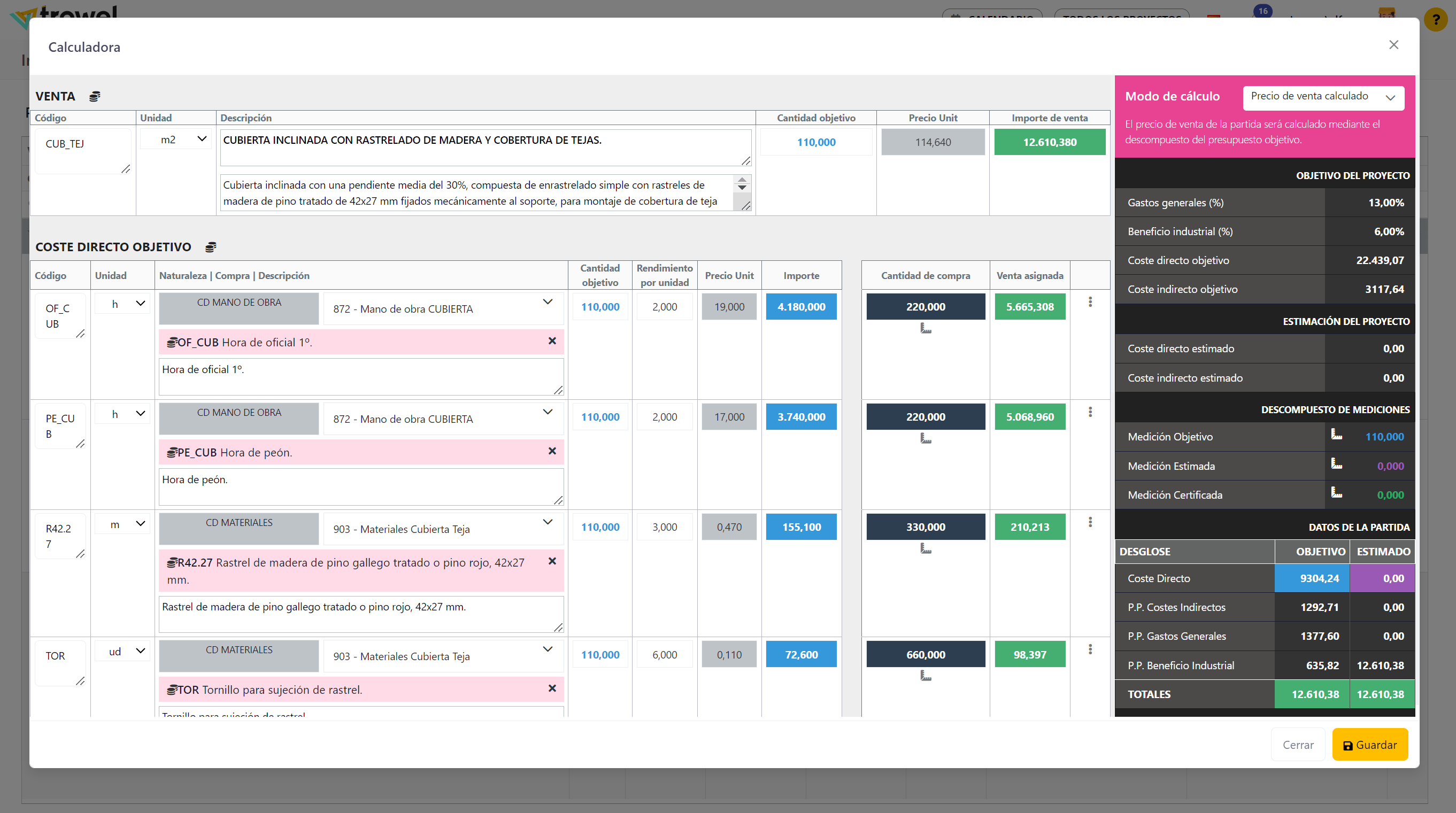Image resolution: width=1456 pixels, height=813 pixels.
Task: Click coins icon next to VENTA heading
Action: (x=95, y=97)
